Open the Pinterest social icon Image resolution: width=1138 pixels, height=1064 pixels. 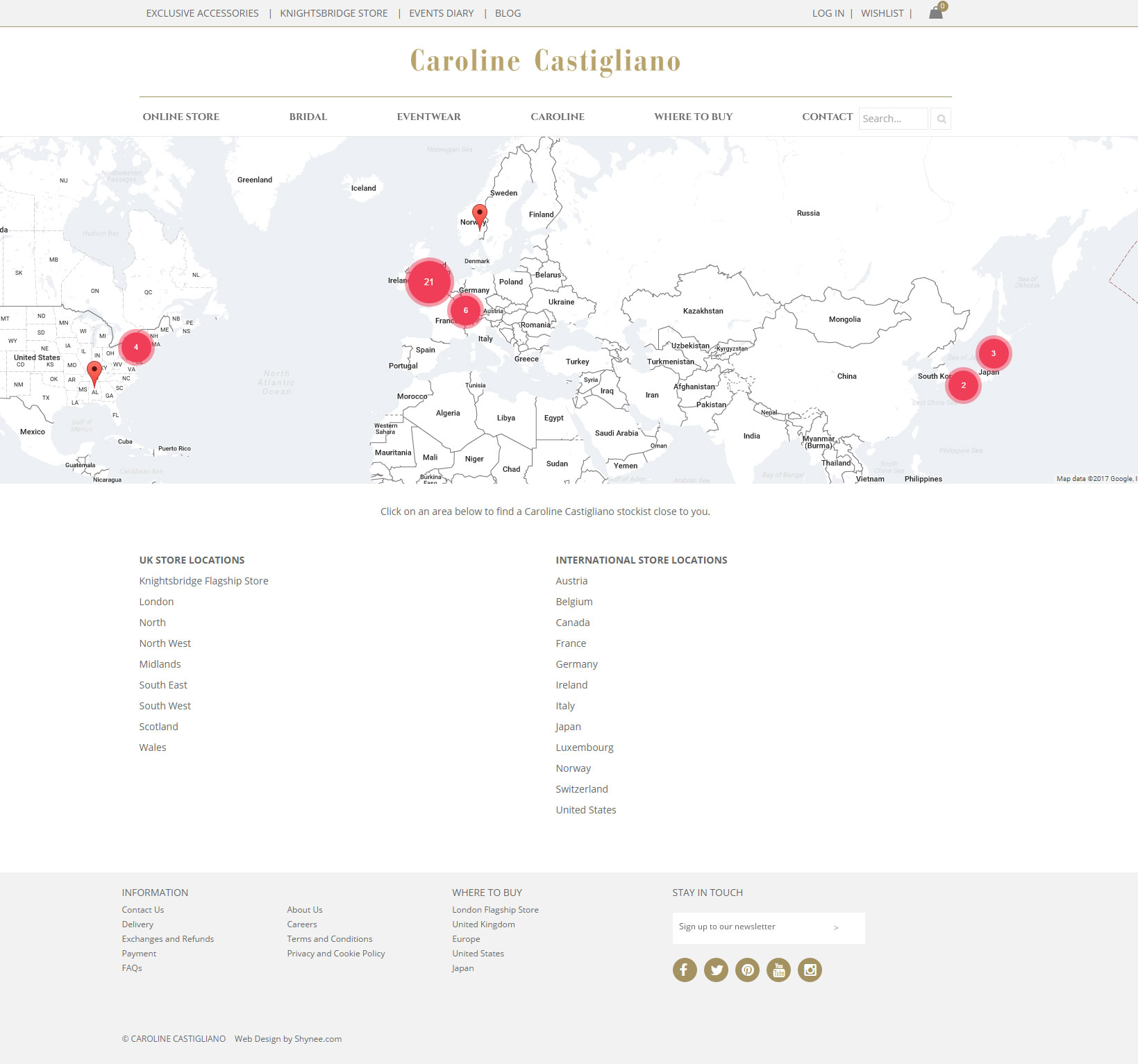(x=747, y=970)
